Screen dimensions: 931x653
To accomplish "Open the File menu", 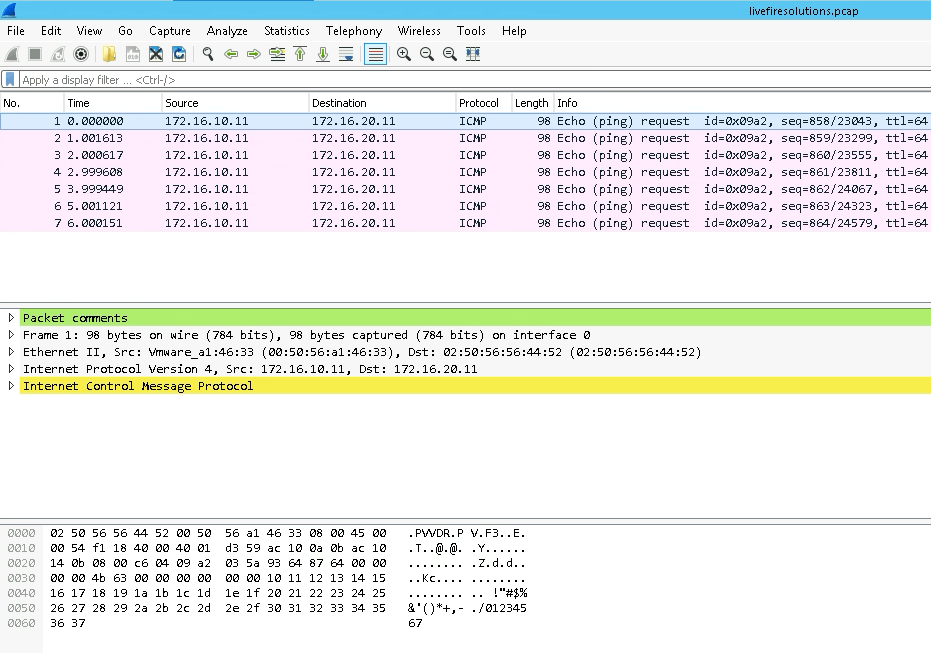I will click(16, 31).
